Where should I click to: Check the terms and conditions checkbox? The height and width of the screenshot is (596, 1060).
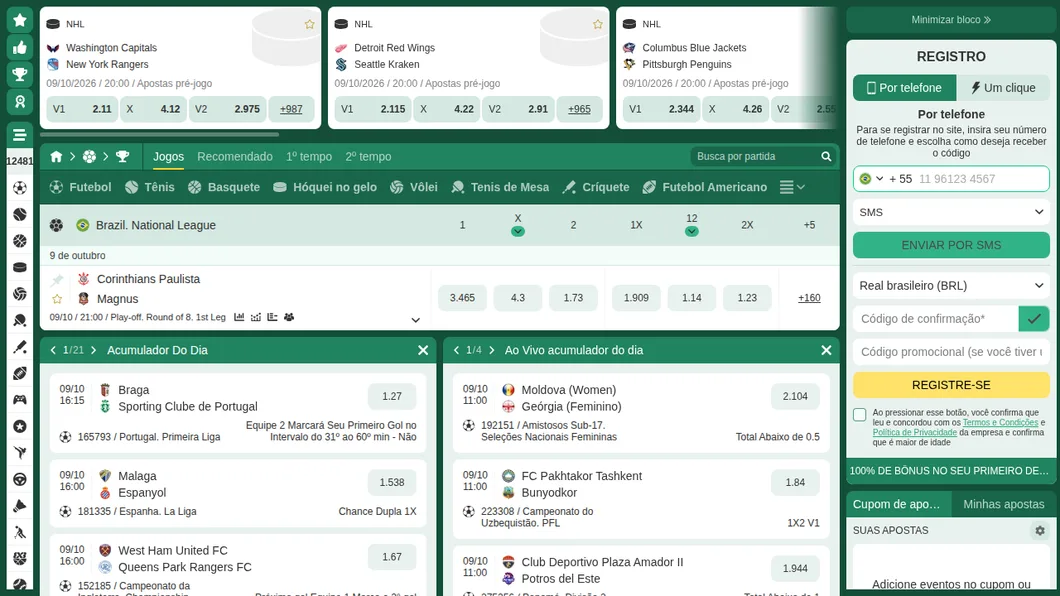click(859, 415)
